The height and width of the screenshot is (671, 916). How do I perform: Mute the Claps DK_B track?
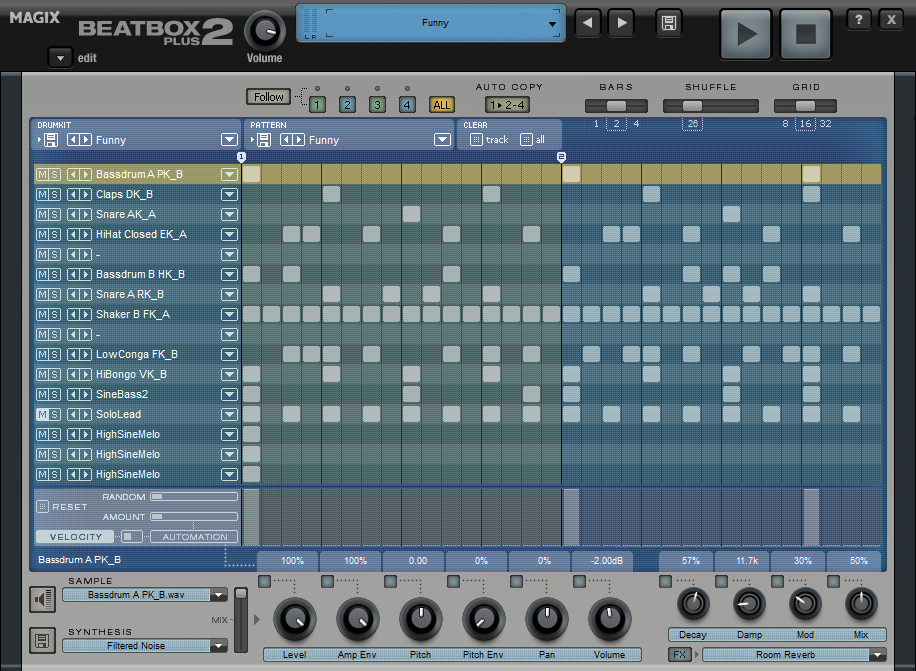[x=42, y=194]
